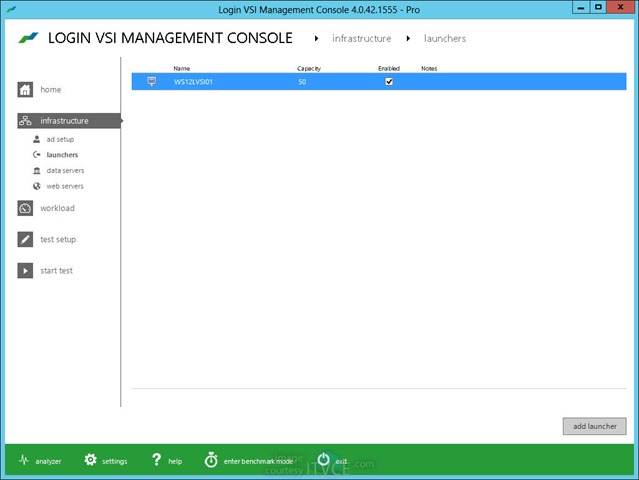Image resolution: width=639 pixels, height=480 pixels.
Task: Click the enter benchmark mode label
Action: 258,461
